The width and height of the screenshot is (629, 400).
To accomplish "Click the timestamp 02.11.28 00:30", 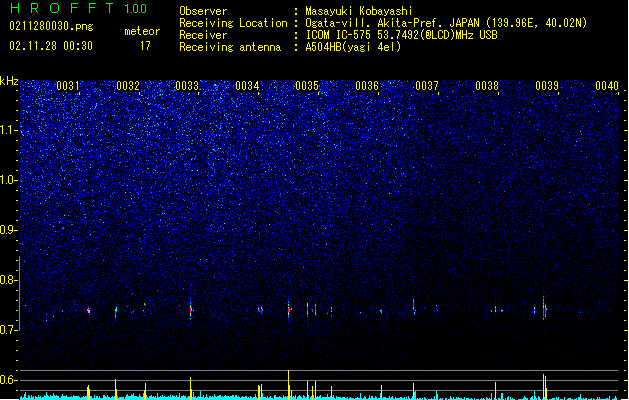I will pyautogui.click(x=51, y=46).
